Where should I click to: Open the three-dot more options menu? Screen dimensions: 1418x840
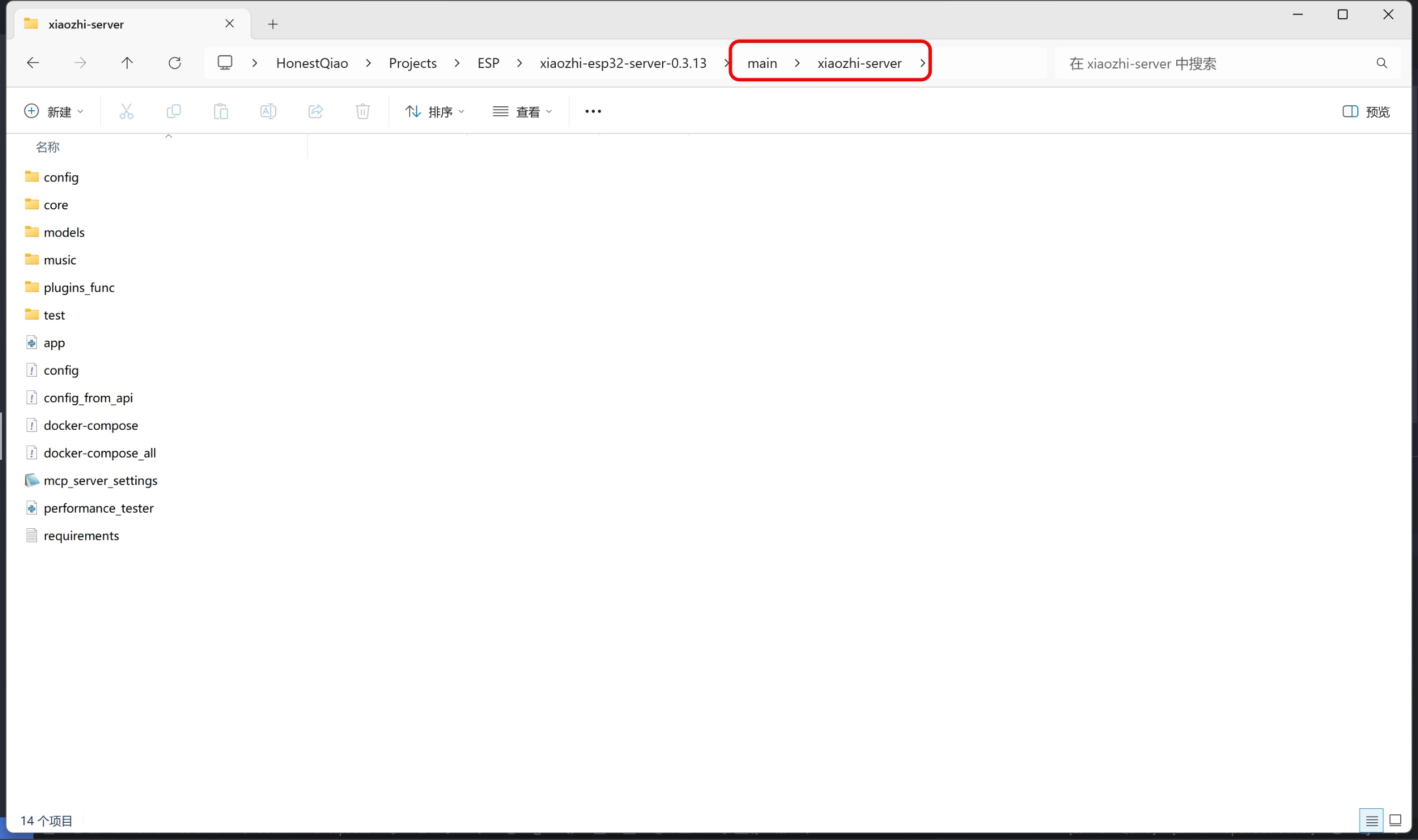click(x=593, y=111)
